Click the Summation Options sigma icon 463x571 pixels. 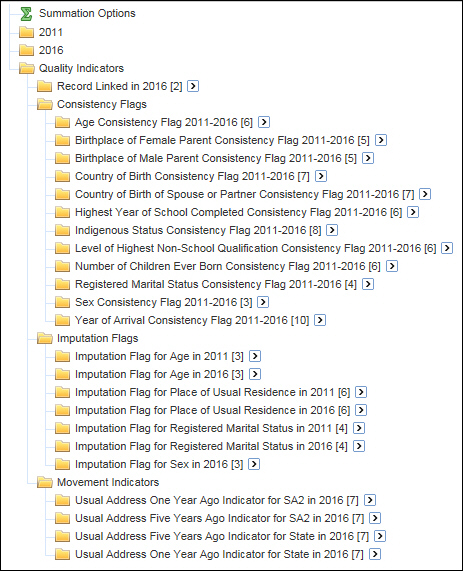pyautogui.click(x=26, y=14)
